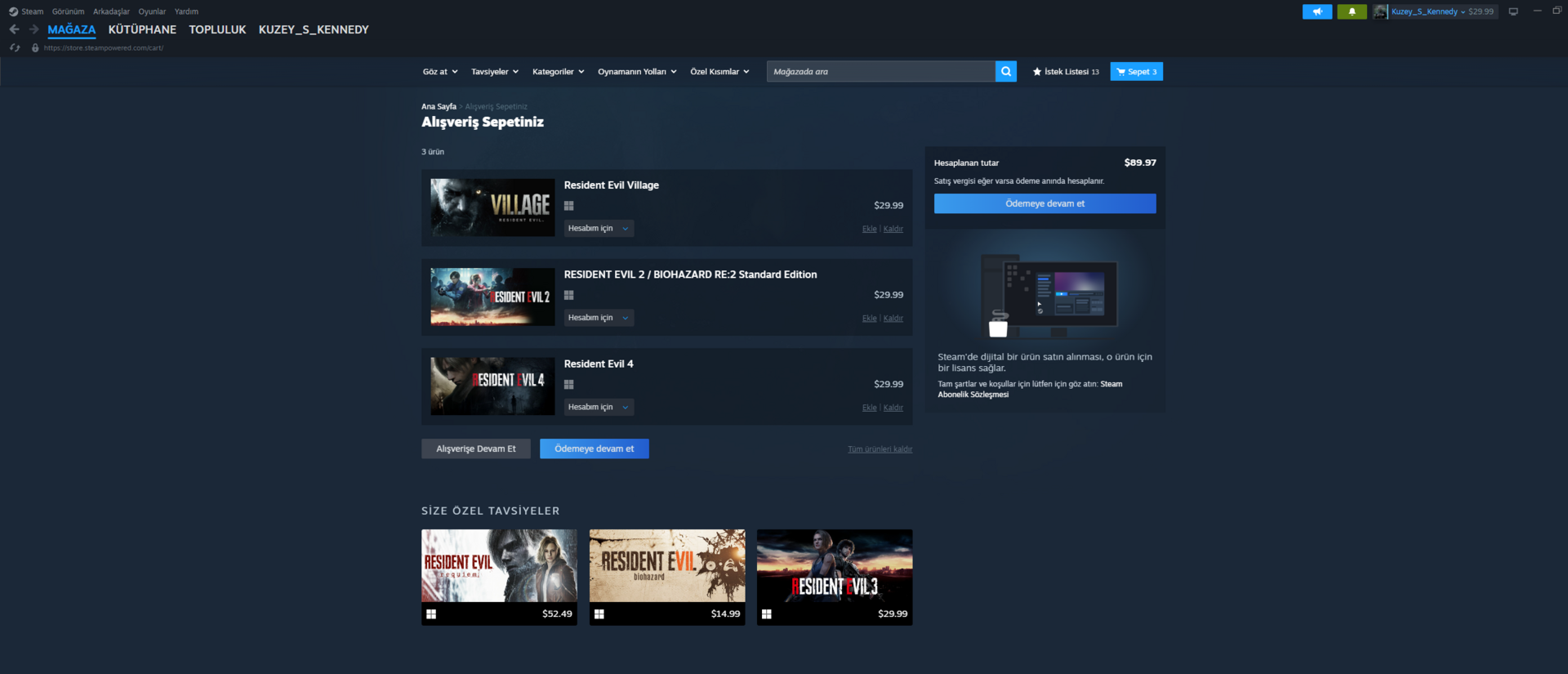Open the KUZEY_S_KENNEDY profile tab
This screenshot has width=1568, height=674.
coord(314,29)
